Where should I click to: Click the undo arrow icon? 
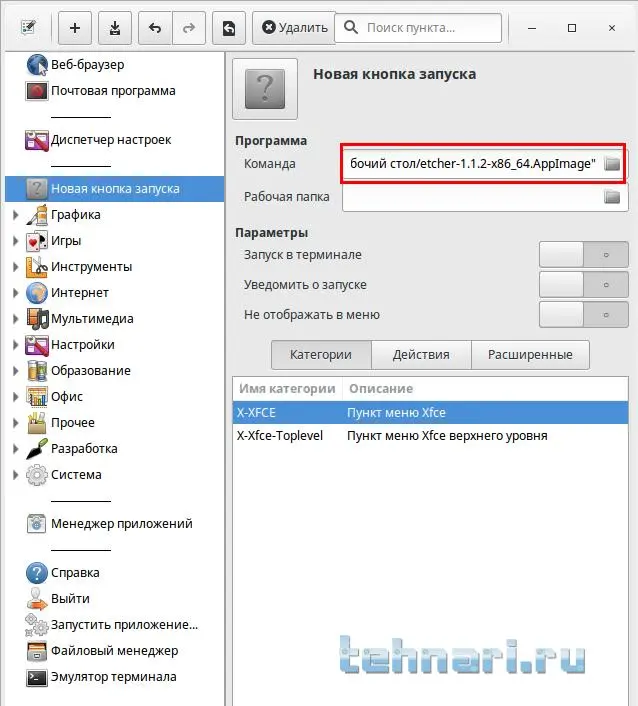155,28
